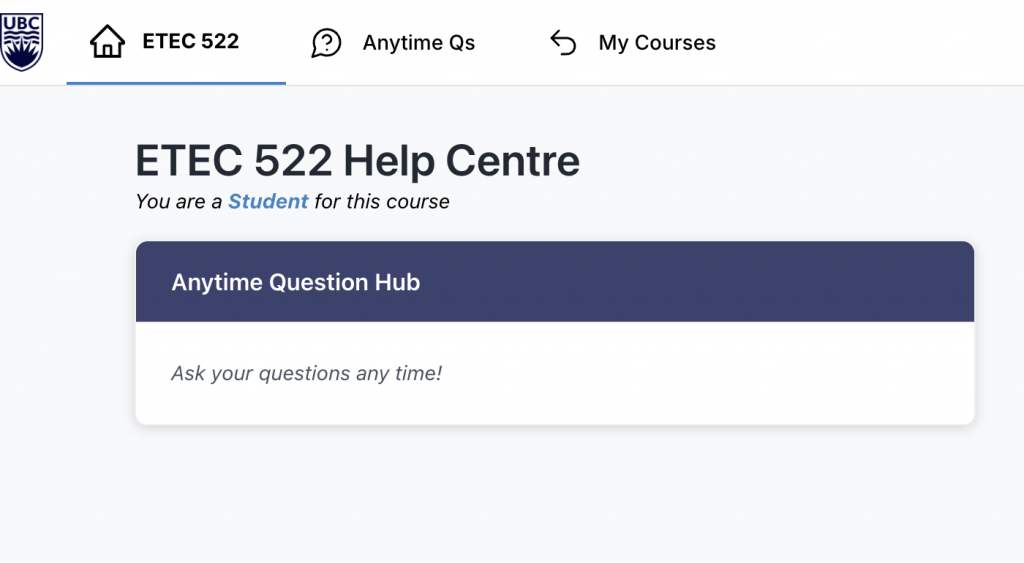The width and height of the screenshot is (1024, 563).
Task: Open the Anytime Question Hub card header
Action: click(555, 282)
